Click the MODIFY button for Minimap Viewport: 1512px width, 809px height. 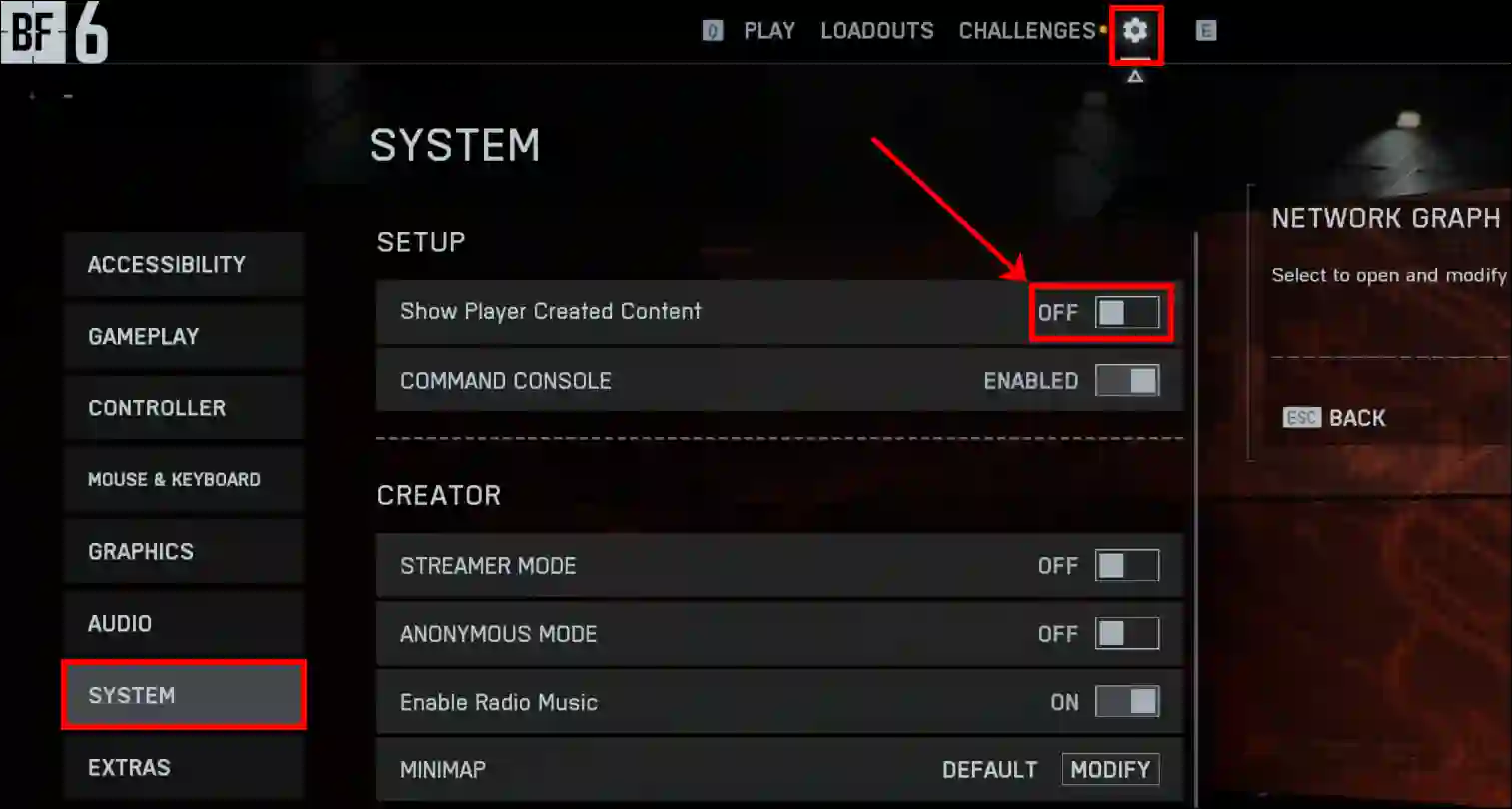(x=1110, y=769)
